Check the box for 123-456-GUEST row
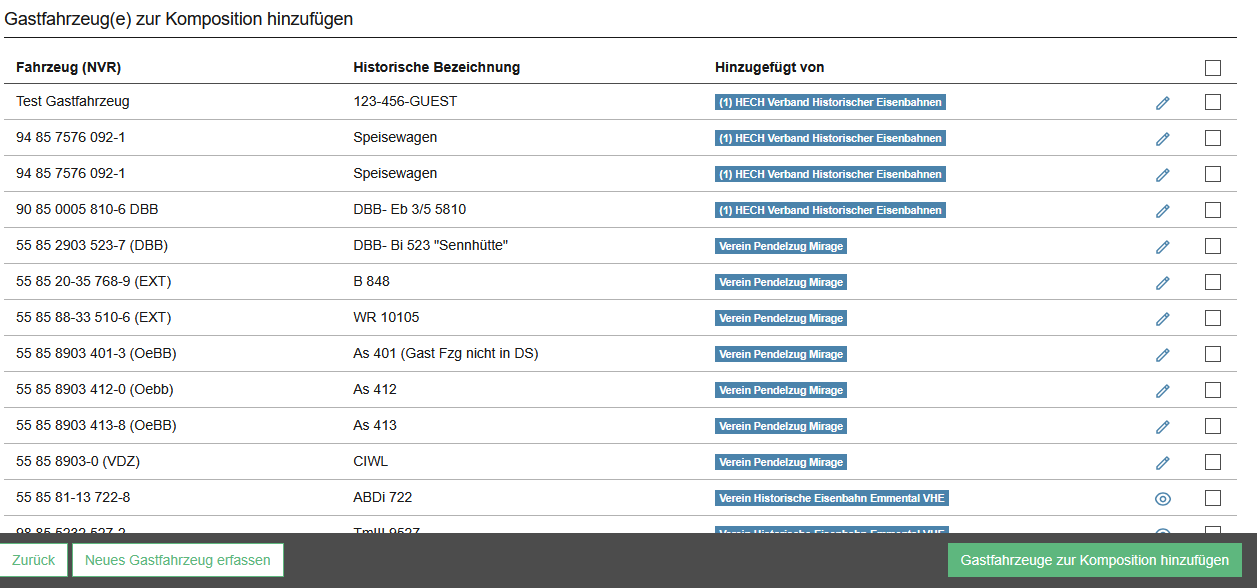 point(1213,102)
